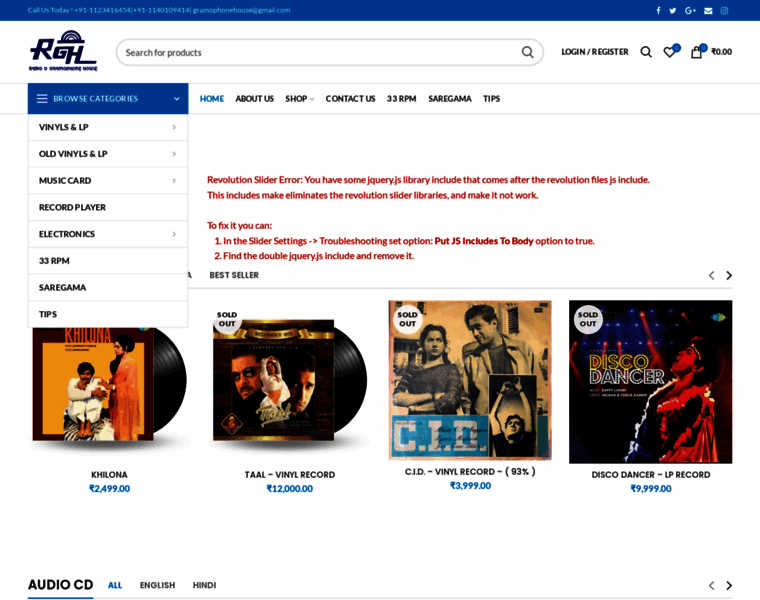Viewport: 760px width, 600px height.
Task: Open the Instagram social link
Action: tap(724, 10)
